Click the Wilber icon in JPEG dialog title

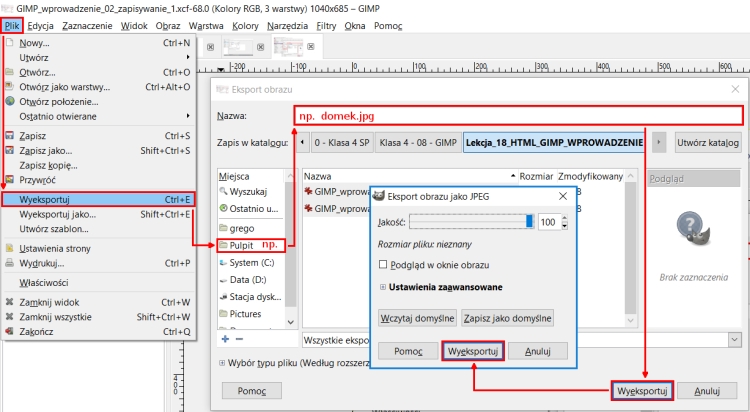[x=379, y=196]
